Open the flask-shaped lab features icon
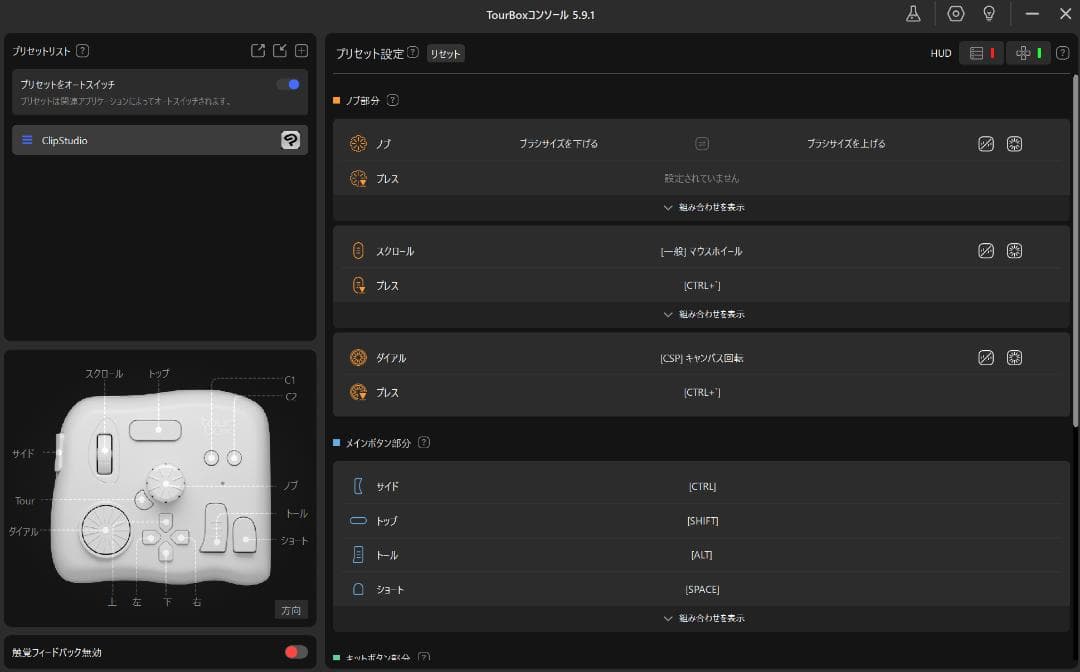The height and width of the screenshot is (672, 1080). pyautogui.click(x=913, y=14)
